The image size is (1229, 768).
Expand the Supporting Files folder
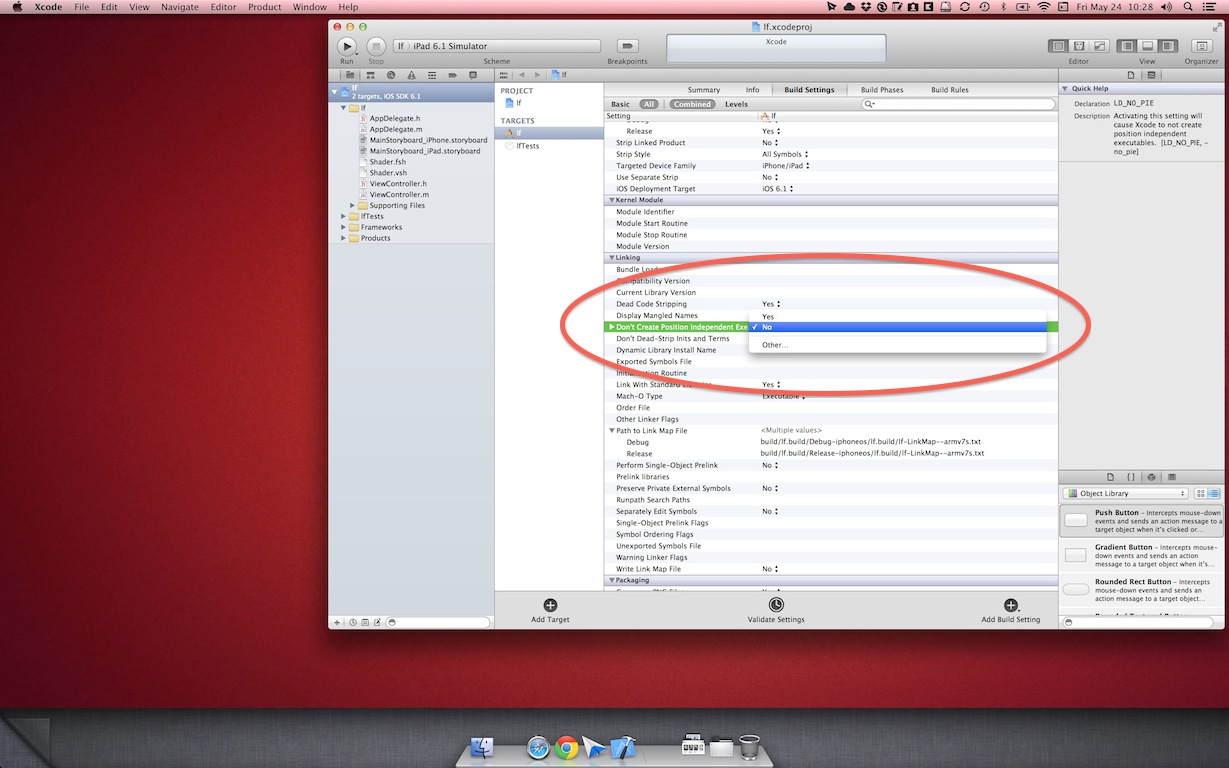(x=352, y=205)
